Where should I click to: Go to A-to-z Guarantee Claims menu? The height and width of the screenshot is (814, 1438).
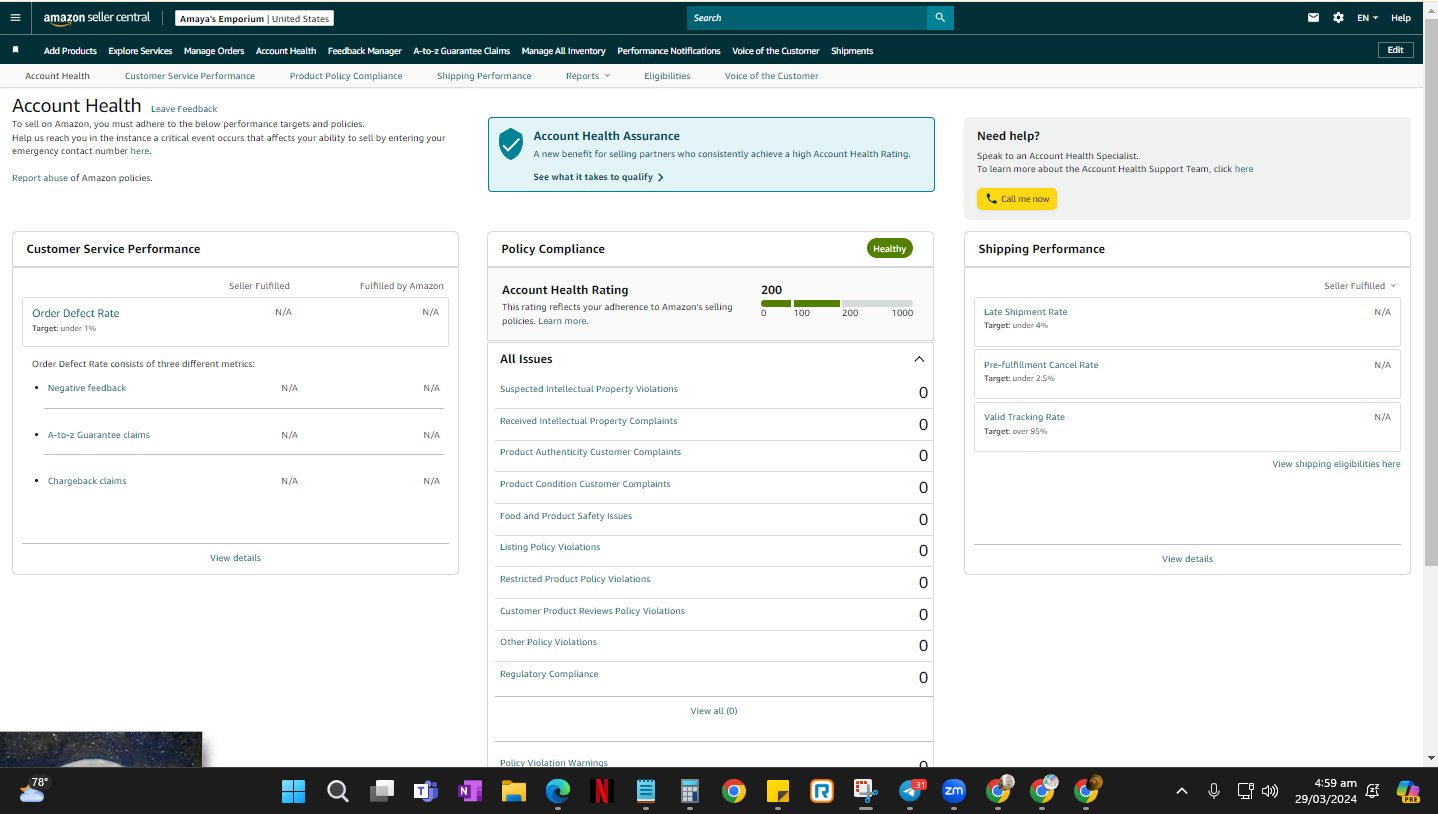[462, 51]
